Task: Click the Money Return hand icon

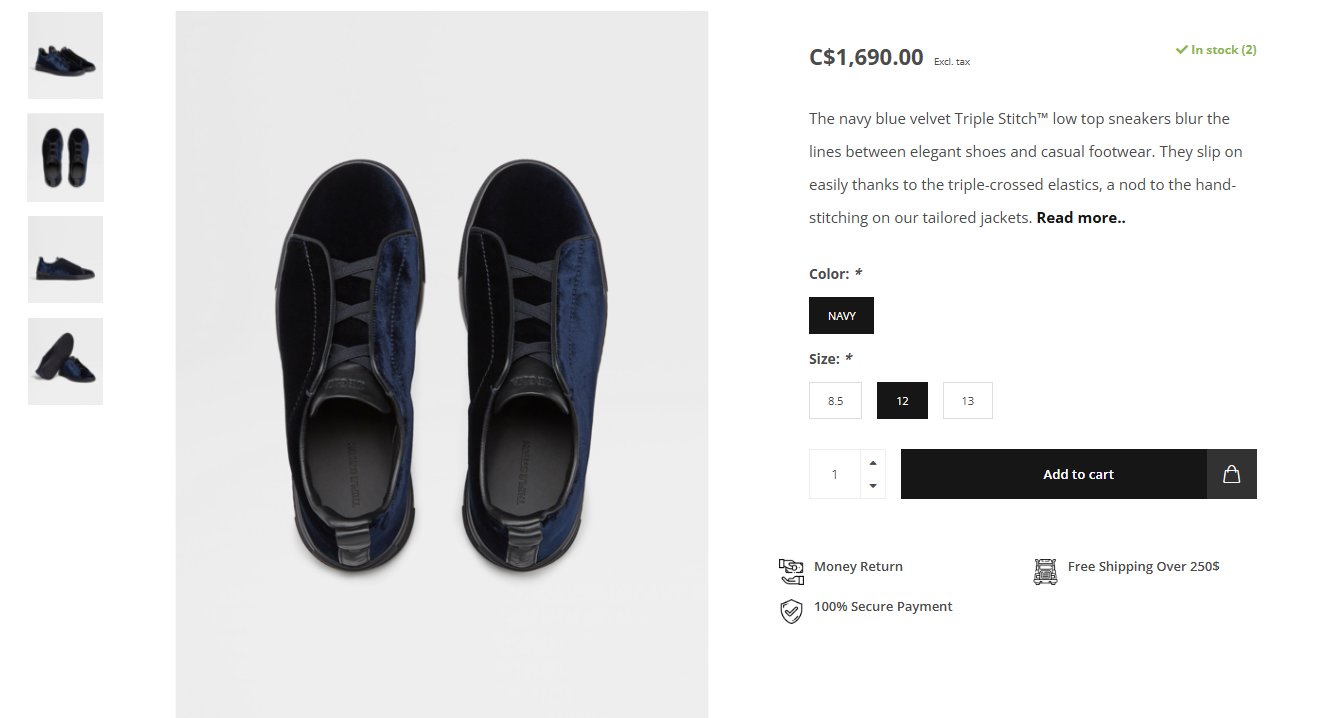Action: click(x=791, y=571)
